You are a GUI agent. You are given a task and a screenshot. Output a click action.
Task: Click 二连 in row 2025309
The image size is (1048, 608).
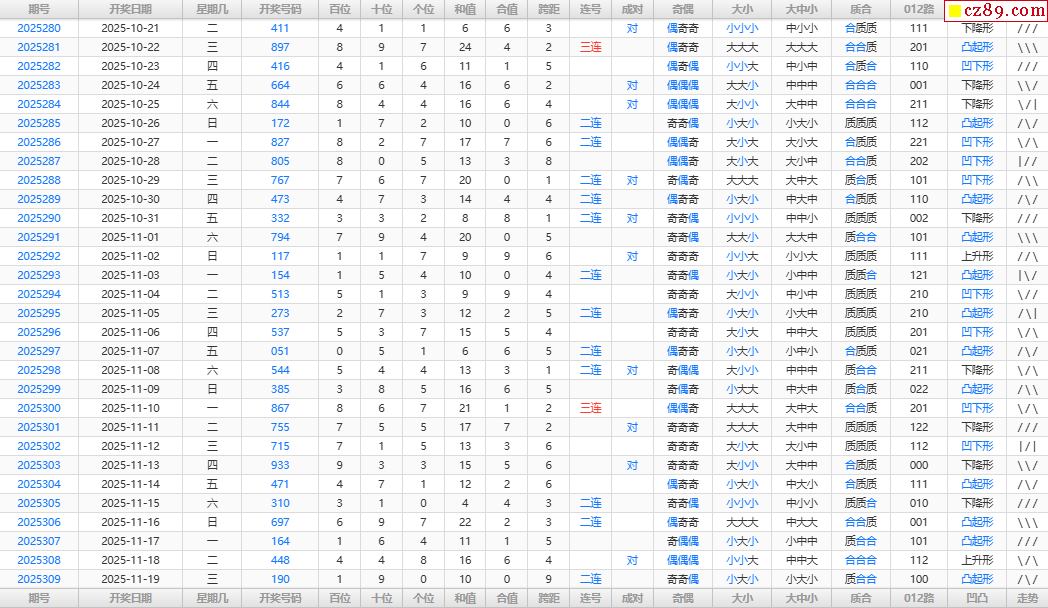[590, 579]
